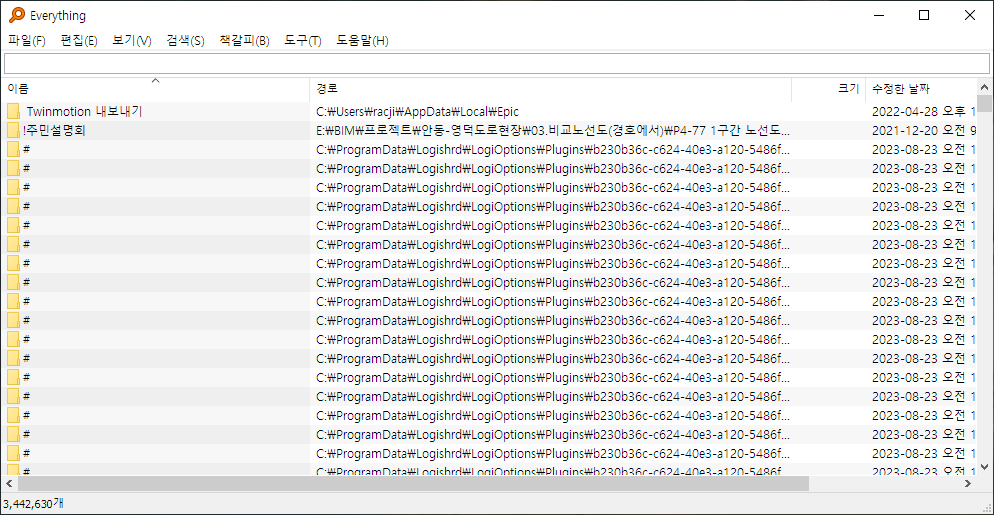Click the sort arrow above 이름 column
This screenshot has height=515, width=994.
[x=155, y=81]
